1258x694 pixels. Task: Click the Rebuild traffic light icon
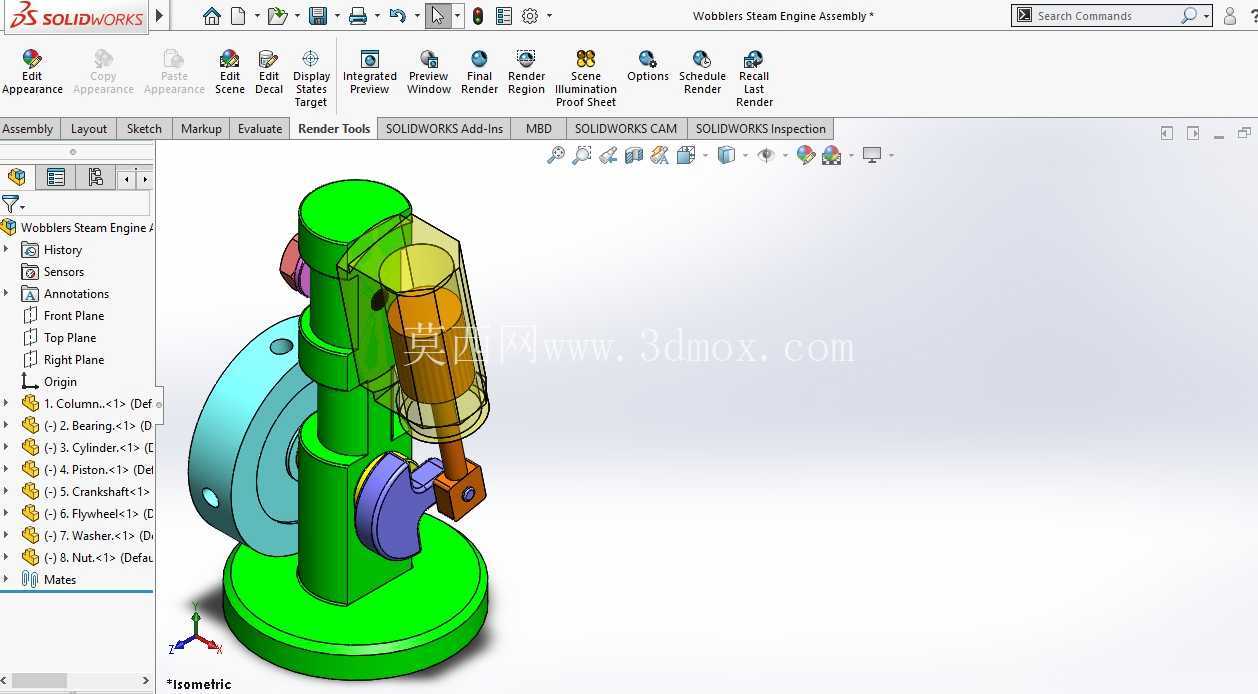pyautogui.click(x=478, y=16)
